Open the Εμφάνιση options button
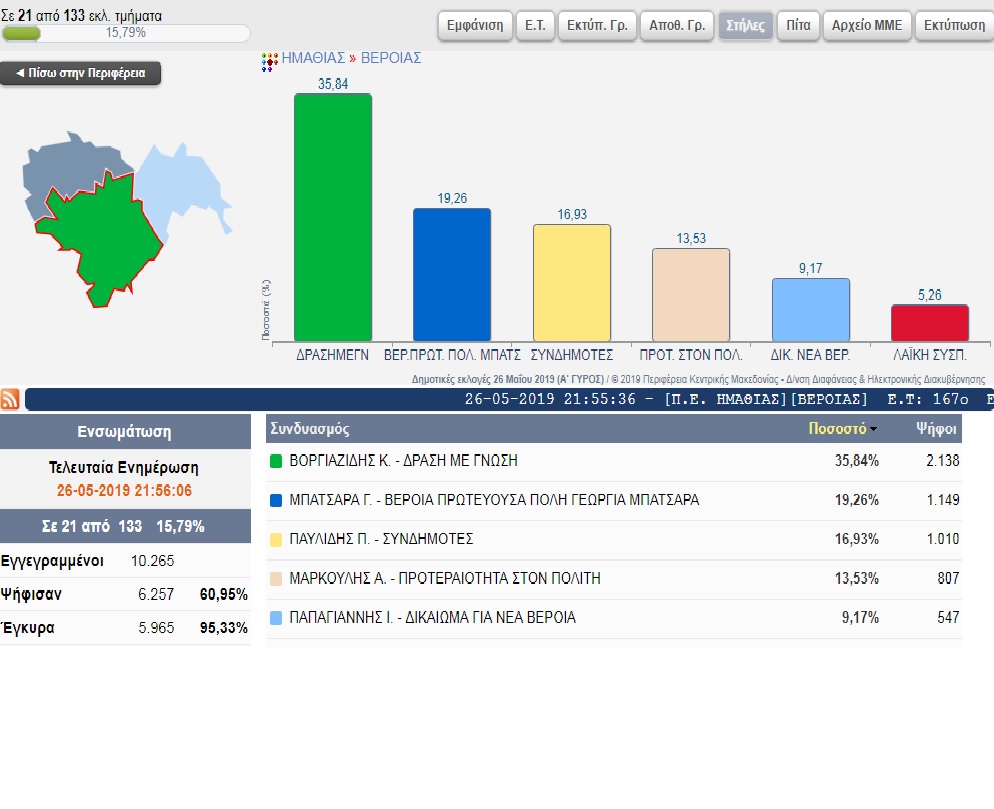Viewport: 994px width, 809px height. (475, 25)
